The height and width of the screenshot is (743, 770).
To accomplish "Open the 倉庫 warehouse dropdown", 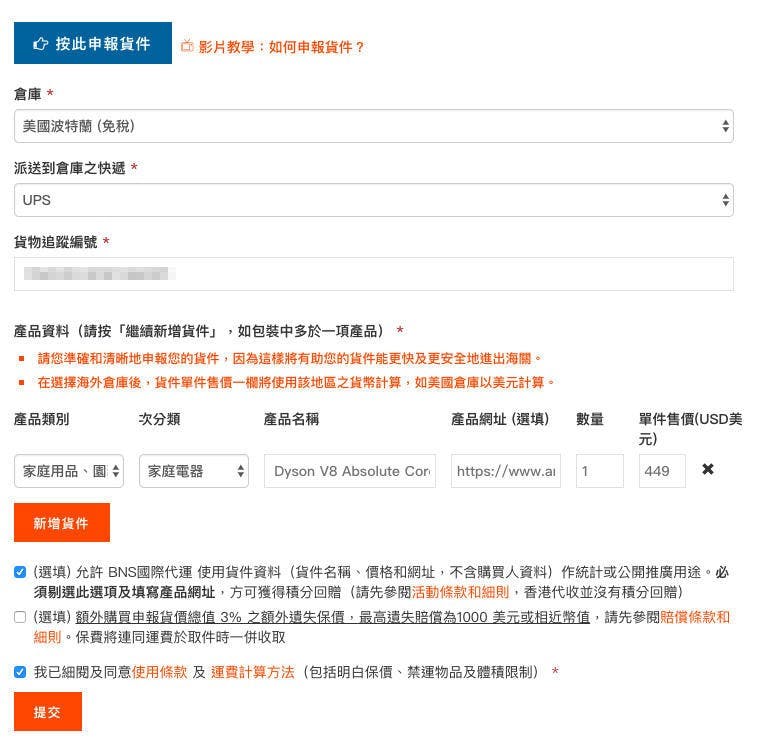I will click(x=373, y=126).
